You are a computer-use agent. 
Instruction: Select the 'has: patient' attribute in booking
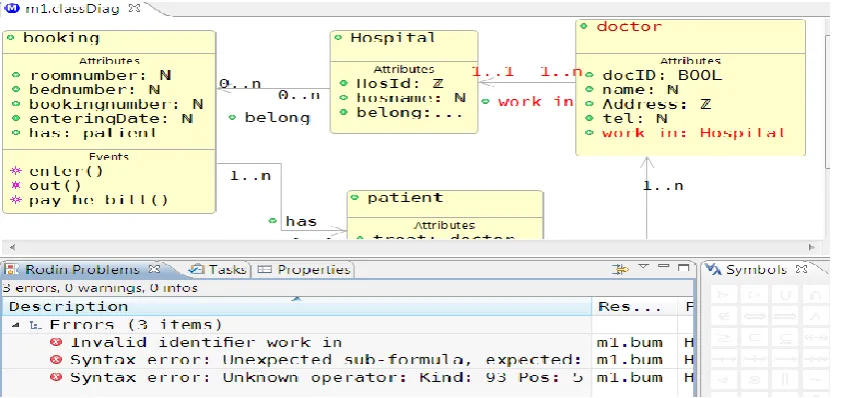[93, 133]
